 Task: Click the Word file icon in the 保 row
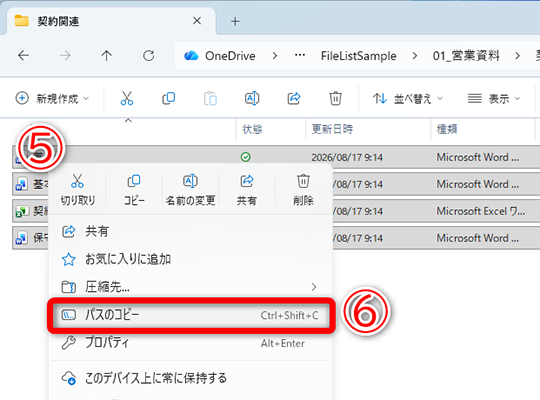coord(21,238)
